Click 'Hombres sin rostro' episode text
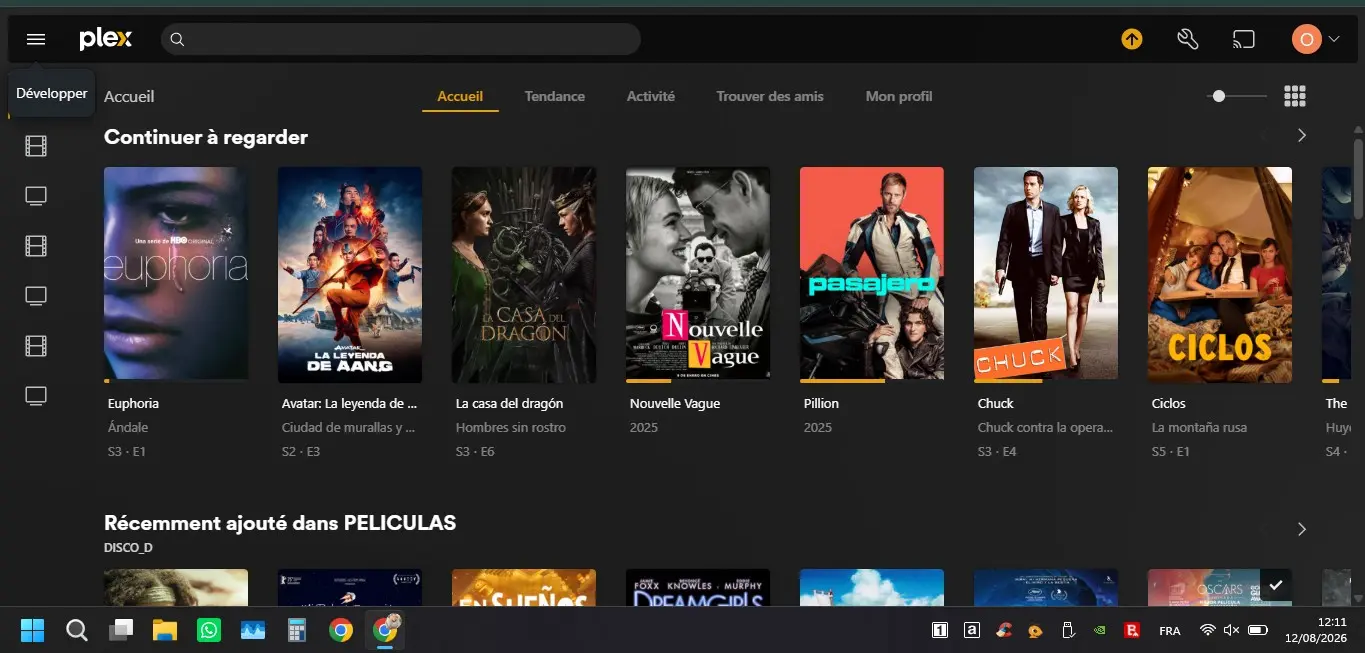This screenshot has width=1365, height=653. [x=511, y=427]
